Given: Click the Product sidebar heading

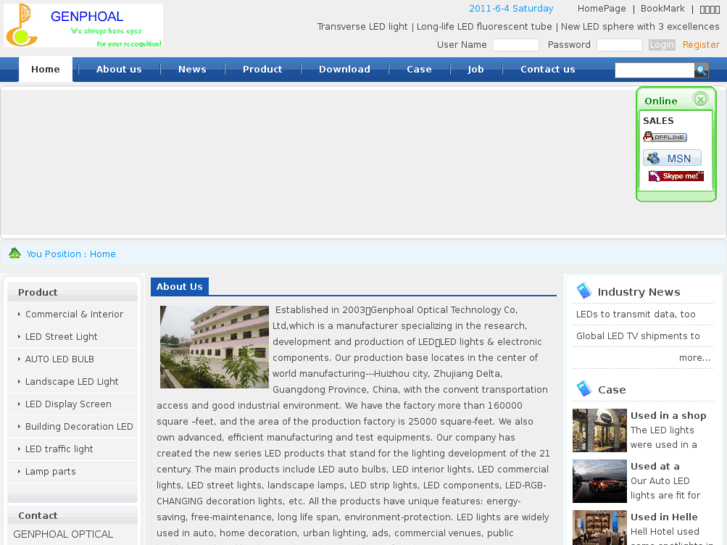Looking at the screenshot, I should [x=38, y=293].
